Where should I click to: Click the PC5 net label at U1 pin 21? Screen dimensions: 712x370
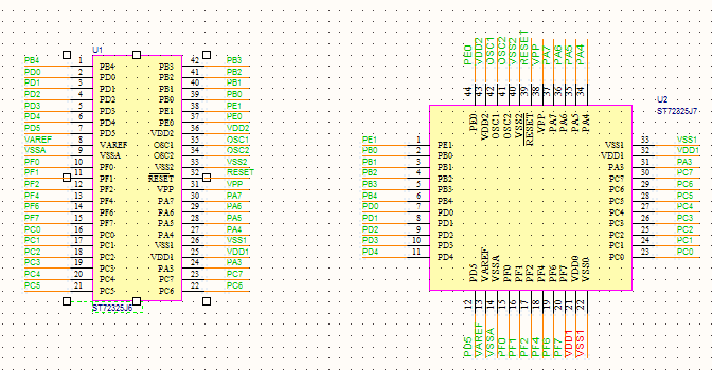(x=32, y=286)
